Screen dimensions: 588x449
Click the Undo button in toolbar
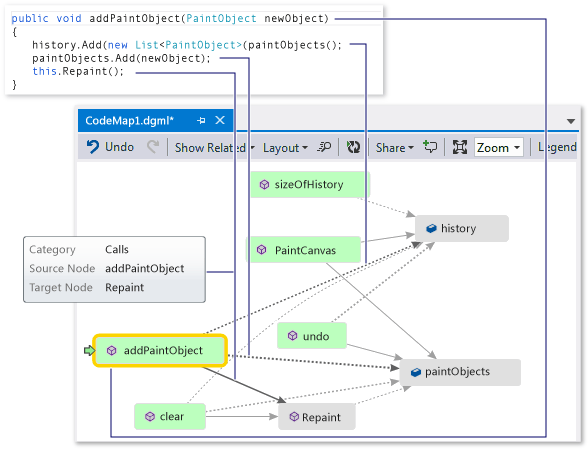(x=110, y=147)
